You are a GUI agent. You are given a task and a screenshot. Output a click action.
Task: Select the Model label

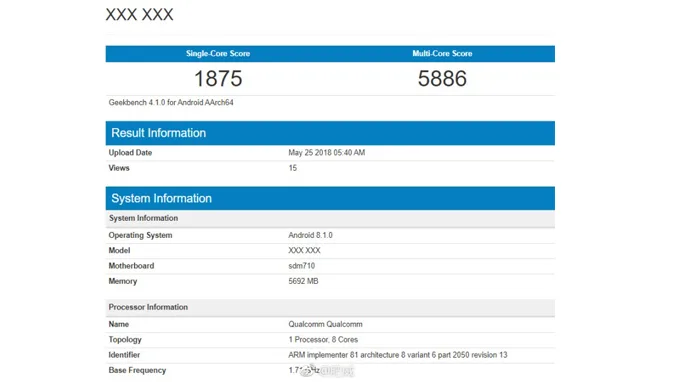(119, 250)
